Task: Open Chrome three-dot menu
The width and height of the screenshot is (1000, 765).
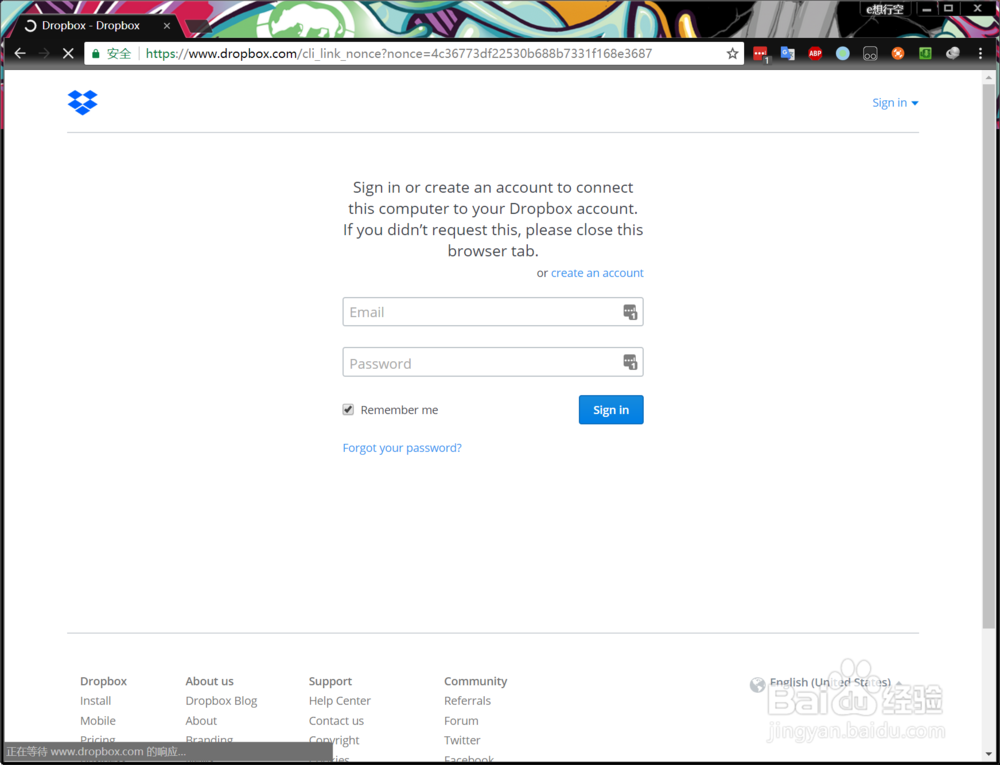Action: [x=980, y=54]
